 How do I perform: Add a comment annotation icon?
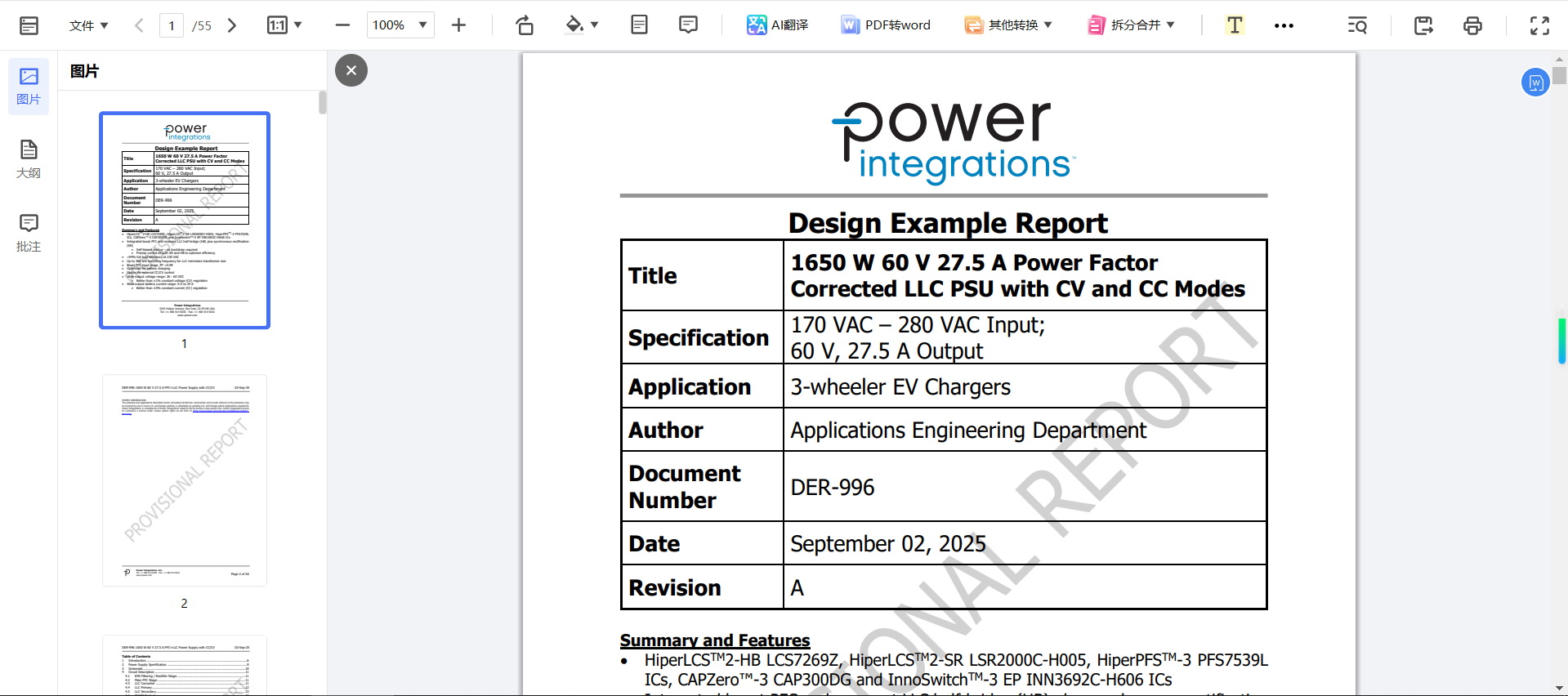point(689,25)
